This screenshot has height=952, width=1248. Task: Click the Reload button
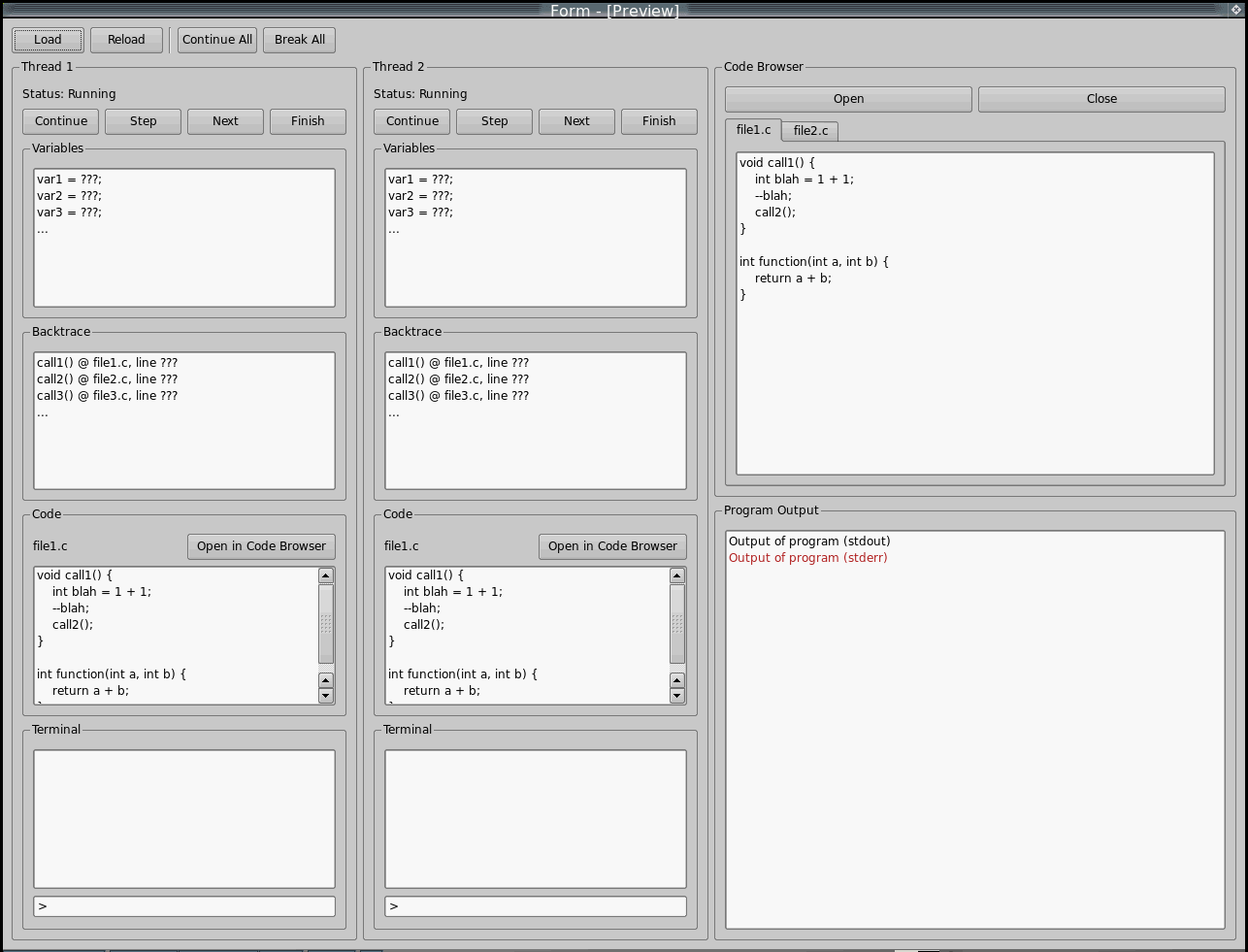tap(126, 40)
